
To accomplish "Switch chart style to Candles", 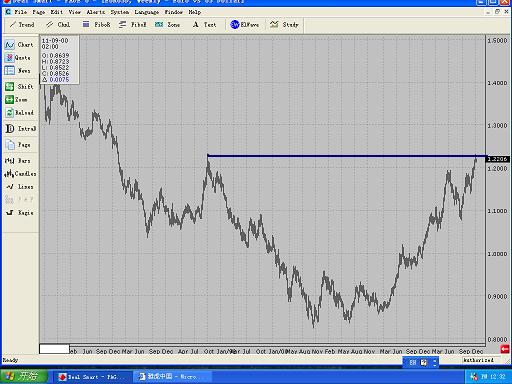I will pos(20,174).
